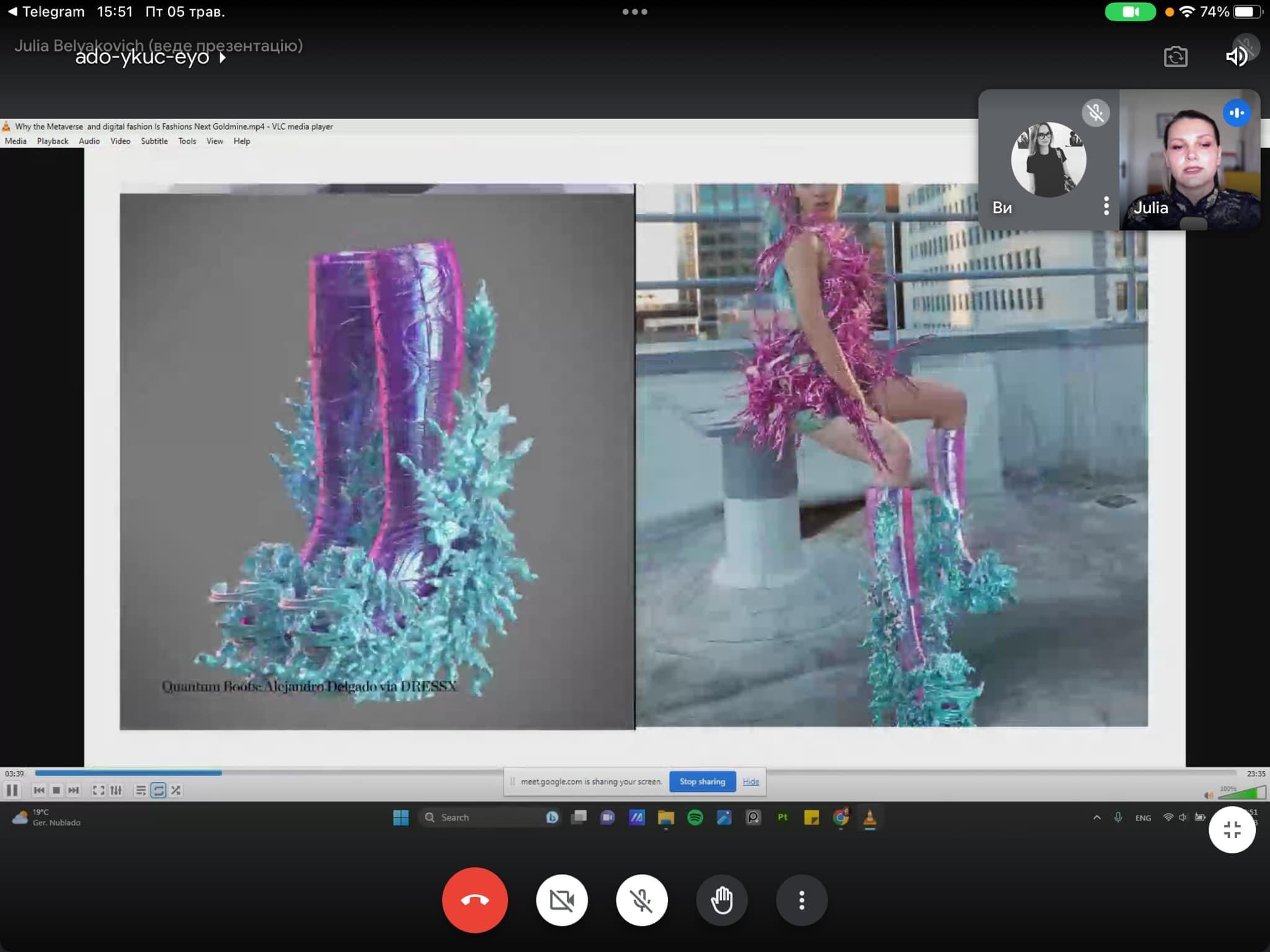
Task: Open VLC Tools menu
Action: 187,141
